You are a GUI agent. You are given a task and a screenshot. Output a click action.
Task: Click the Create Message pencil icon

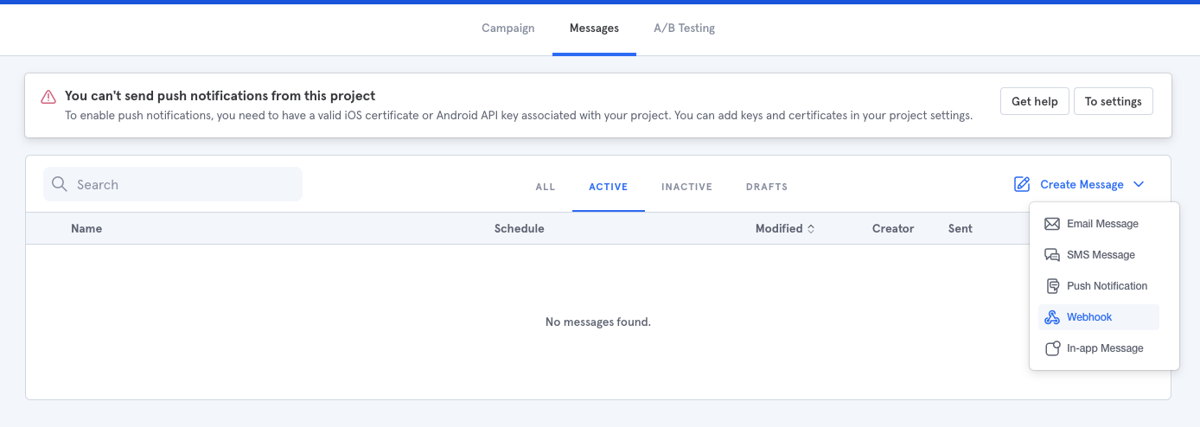[1022, 184]
